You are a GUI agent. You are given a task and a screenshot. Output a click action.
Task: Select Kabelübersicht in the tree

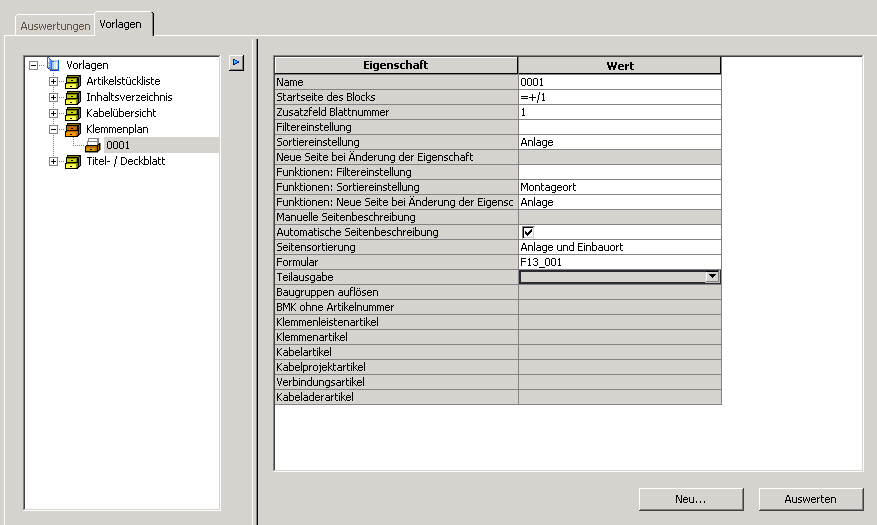click(x=121, y=113)
